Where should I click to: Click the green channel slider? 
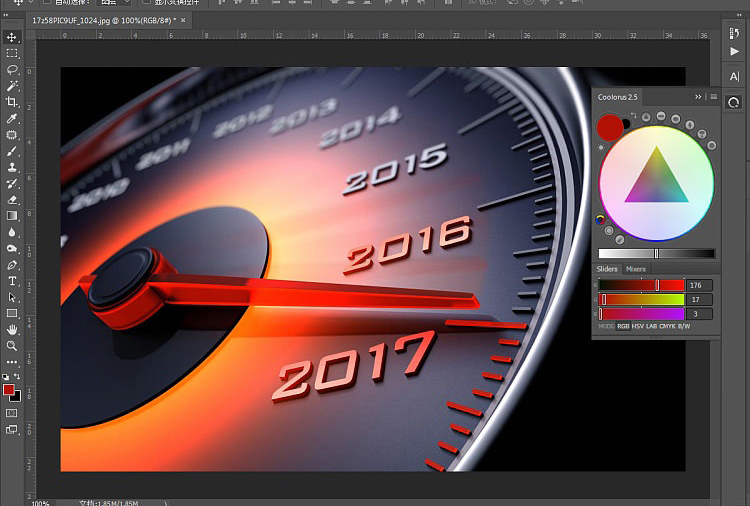641,299
